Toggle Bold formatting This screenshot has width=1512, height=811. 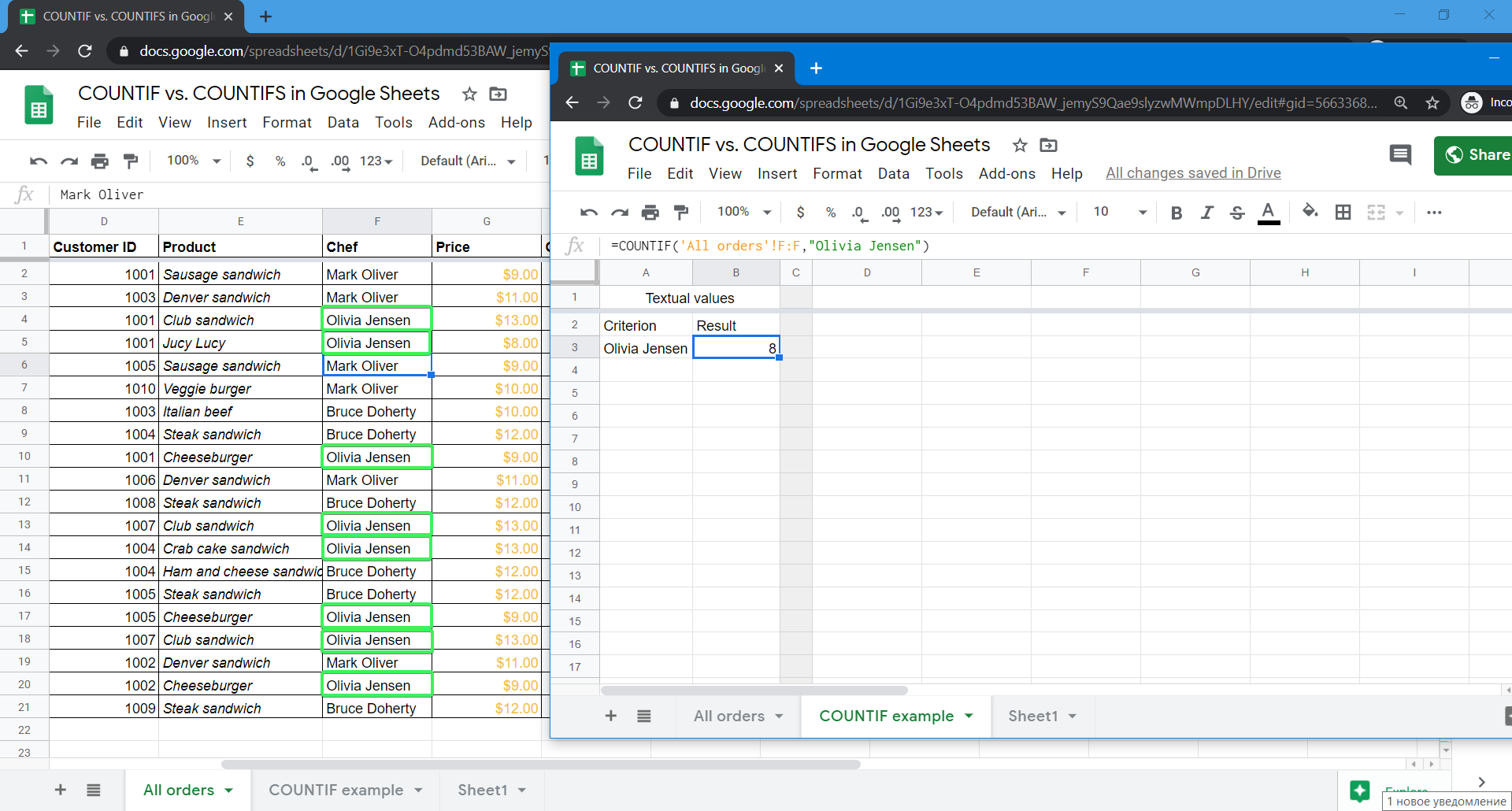click(x=1176, y=212)
